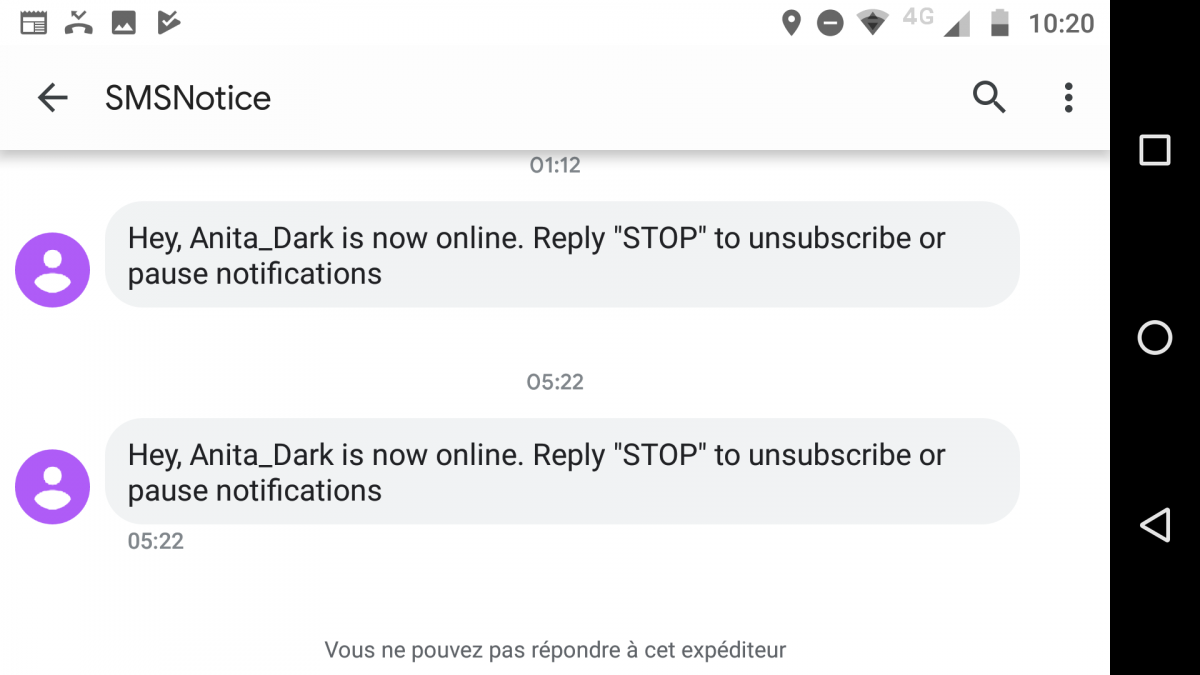Select the Anita_Dark message under the 05:22 timestamp
This screenshot has width=1200, height=675.
(x=561, y=472)
